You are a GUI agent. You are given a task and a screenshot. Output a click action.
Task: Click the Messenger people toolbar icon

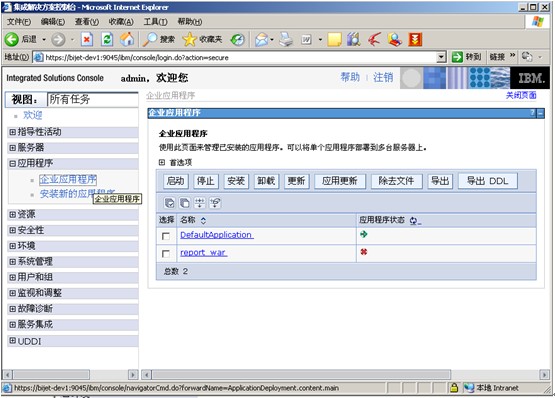[394, 39]
